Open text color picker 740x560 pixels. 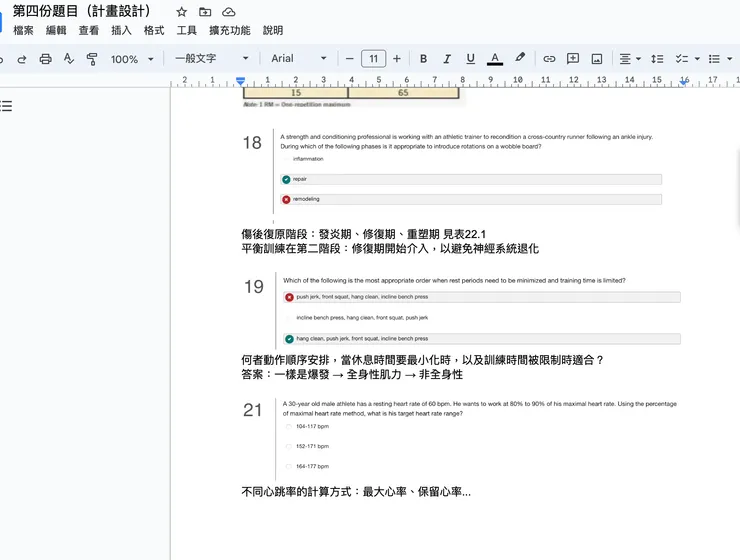pos(495,59)
